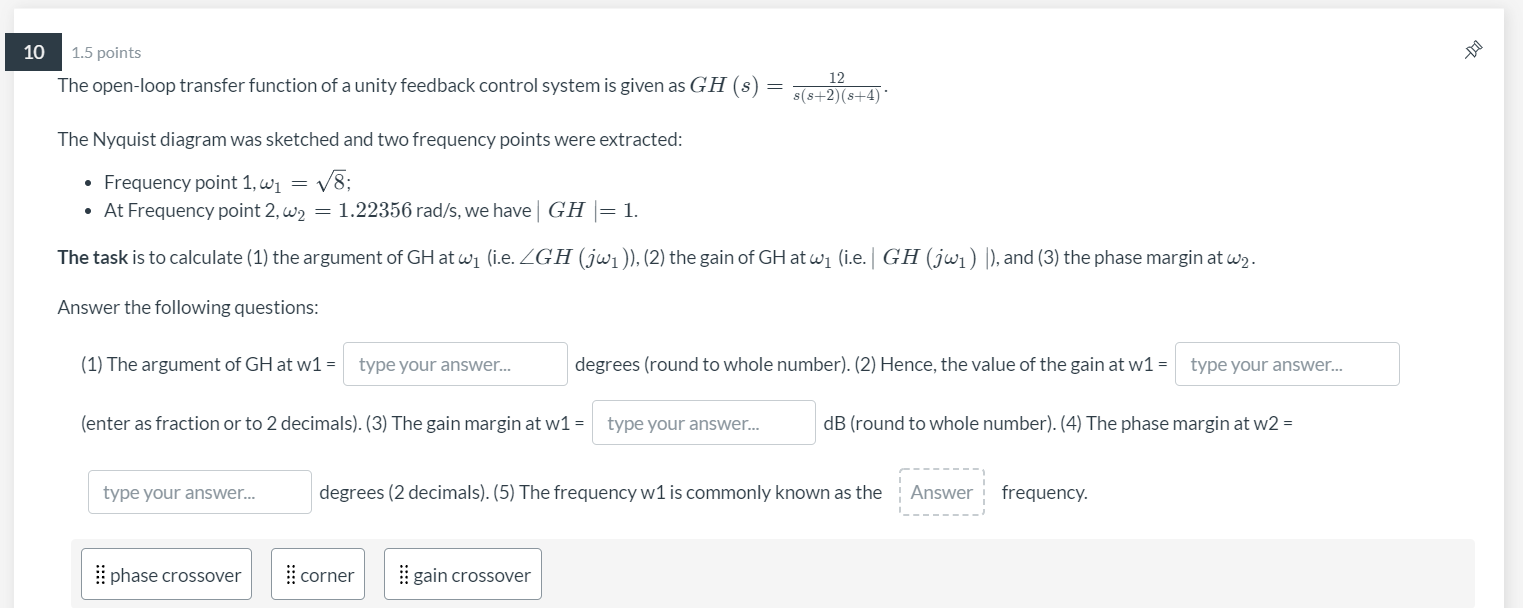This screenshot has height=608, width=1523.
Task: Click the Frequency point 1 bullet item
Action: pos(227,182)
